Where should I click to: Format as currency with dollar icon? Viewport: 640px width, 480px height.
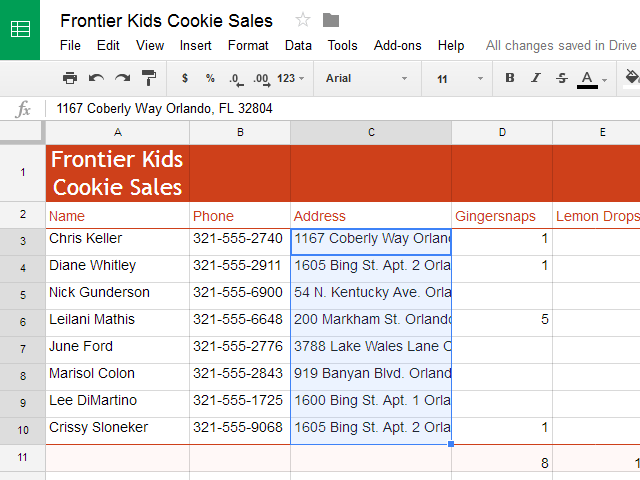pyautogui.click(x=184, y=78)
